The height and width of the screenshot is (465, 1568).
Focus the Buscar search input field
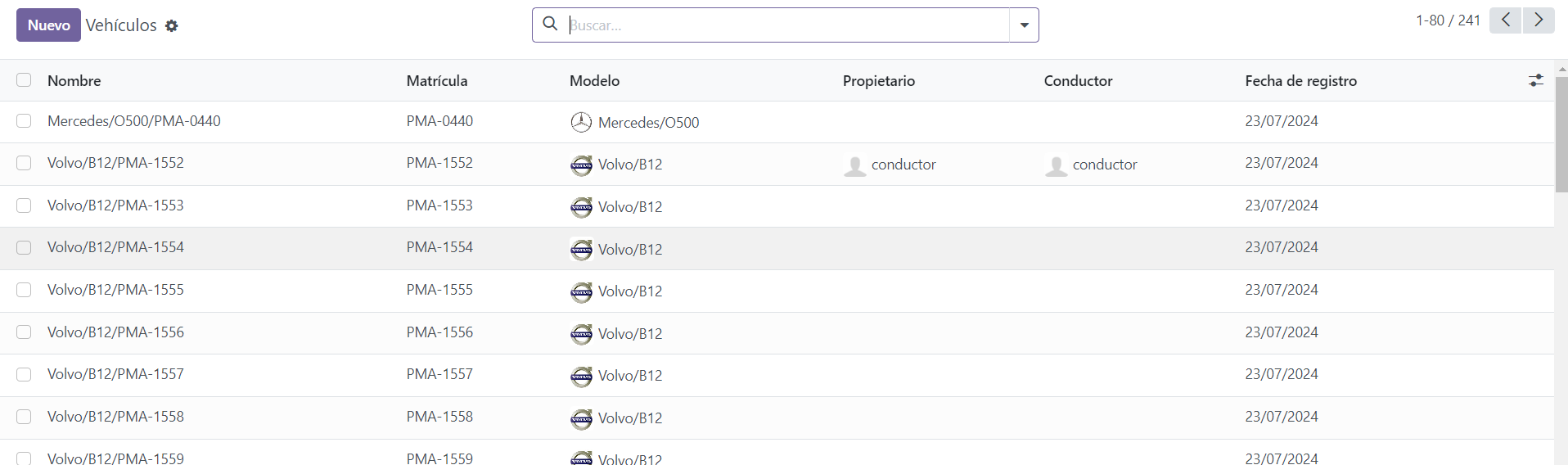point(786,25)
